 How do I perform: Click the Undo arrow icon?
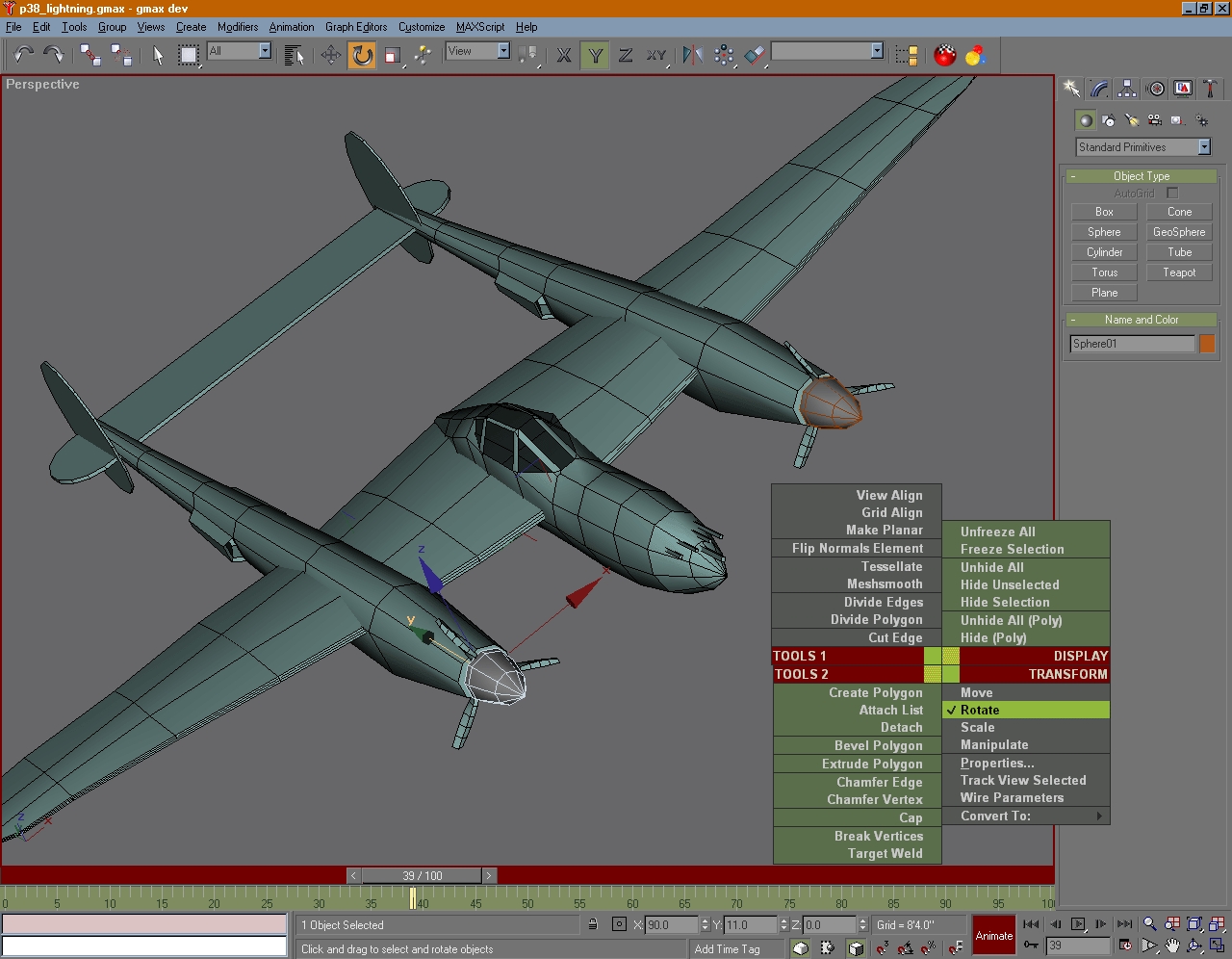tap(23, 56)
